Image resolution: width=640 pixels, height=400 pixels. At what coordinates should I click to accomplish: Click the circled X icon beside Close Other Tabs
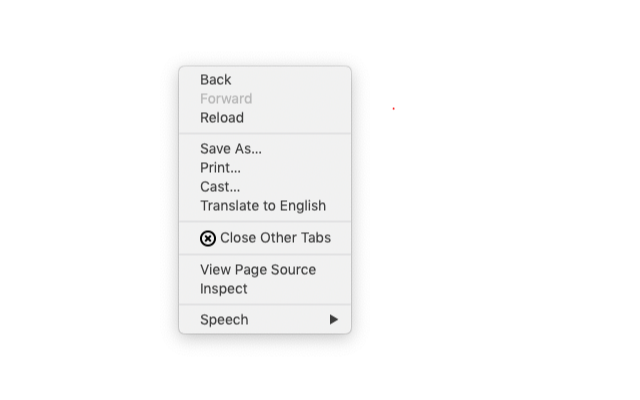(208, 238)
